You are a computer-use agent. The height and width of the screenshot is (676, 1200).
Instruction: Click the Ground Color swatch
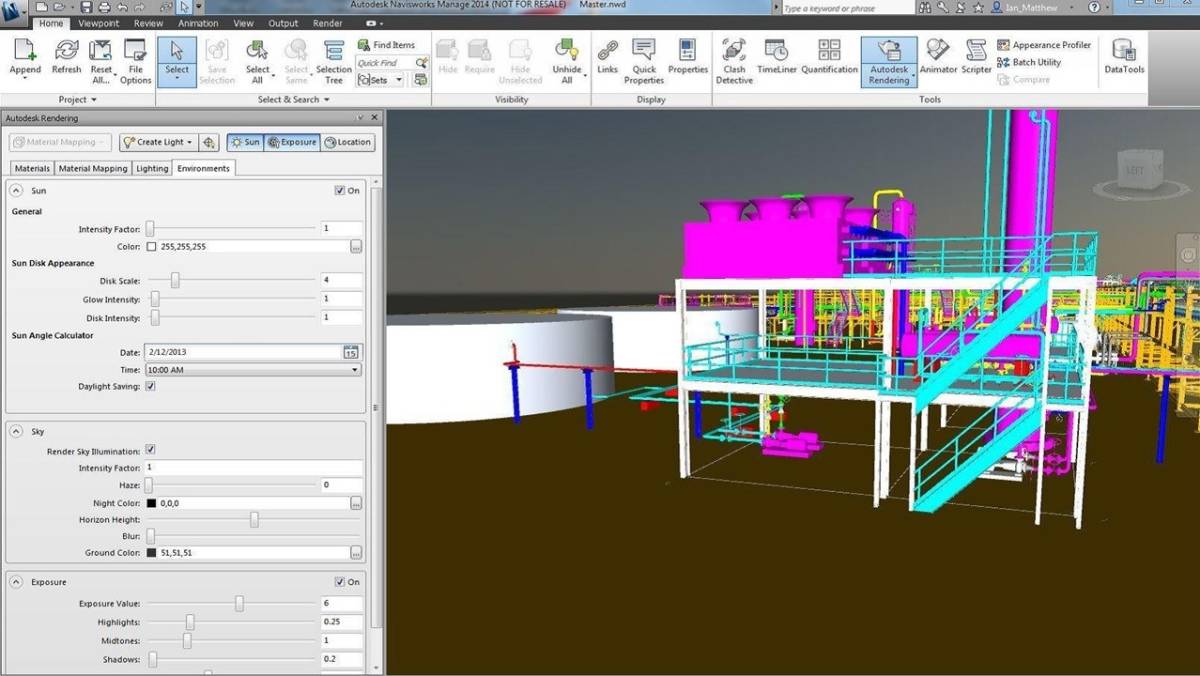pyautogui.click(x=152, y=553)
